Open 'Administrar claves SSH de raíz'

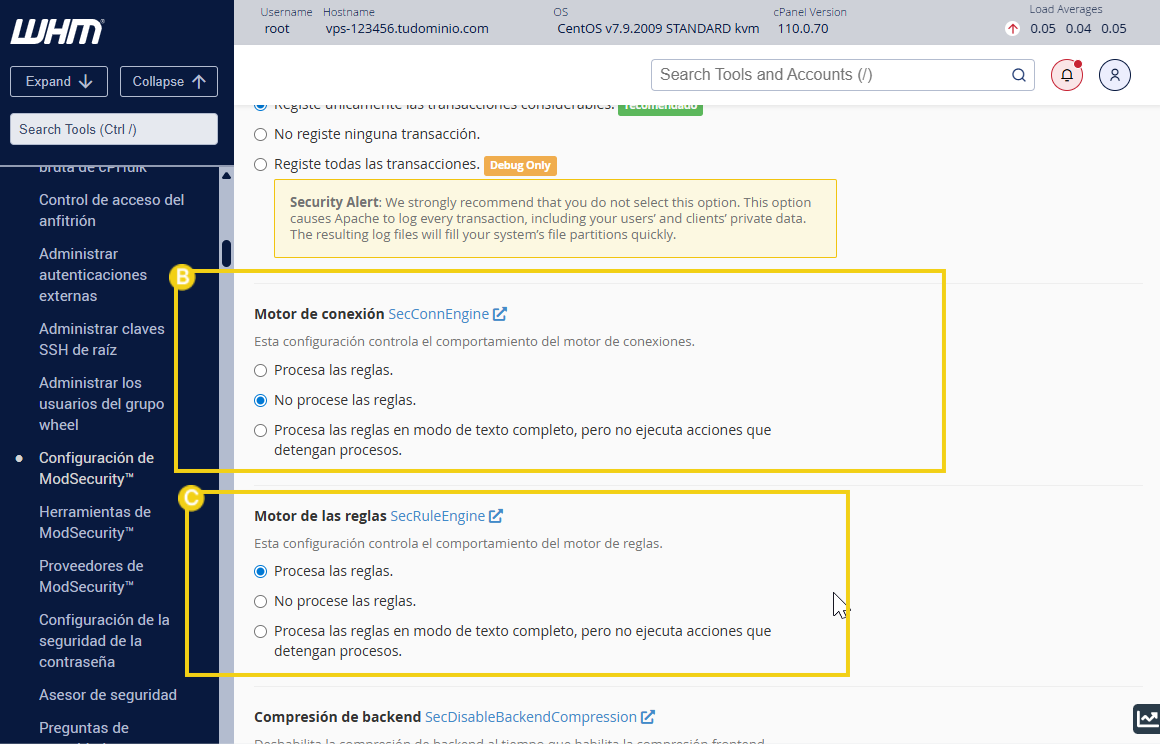pyautogui.click(x=102, y=339)
